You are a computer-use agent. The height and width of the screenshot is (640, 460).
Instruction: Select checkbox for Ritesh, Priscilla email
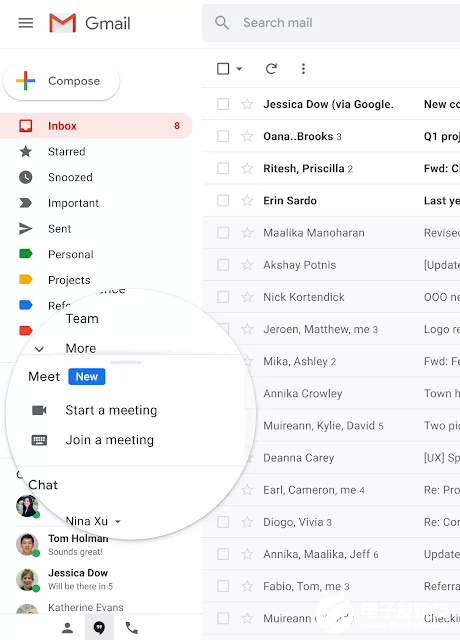223,168
